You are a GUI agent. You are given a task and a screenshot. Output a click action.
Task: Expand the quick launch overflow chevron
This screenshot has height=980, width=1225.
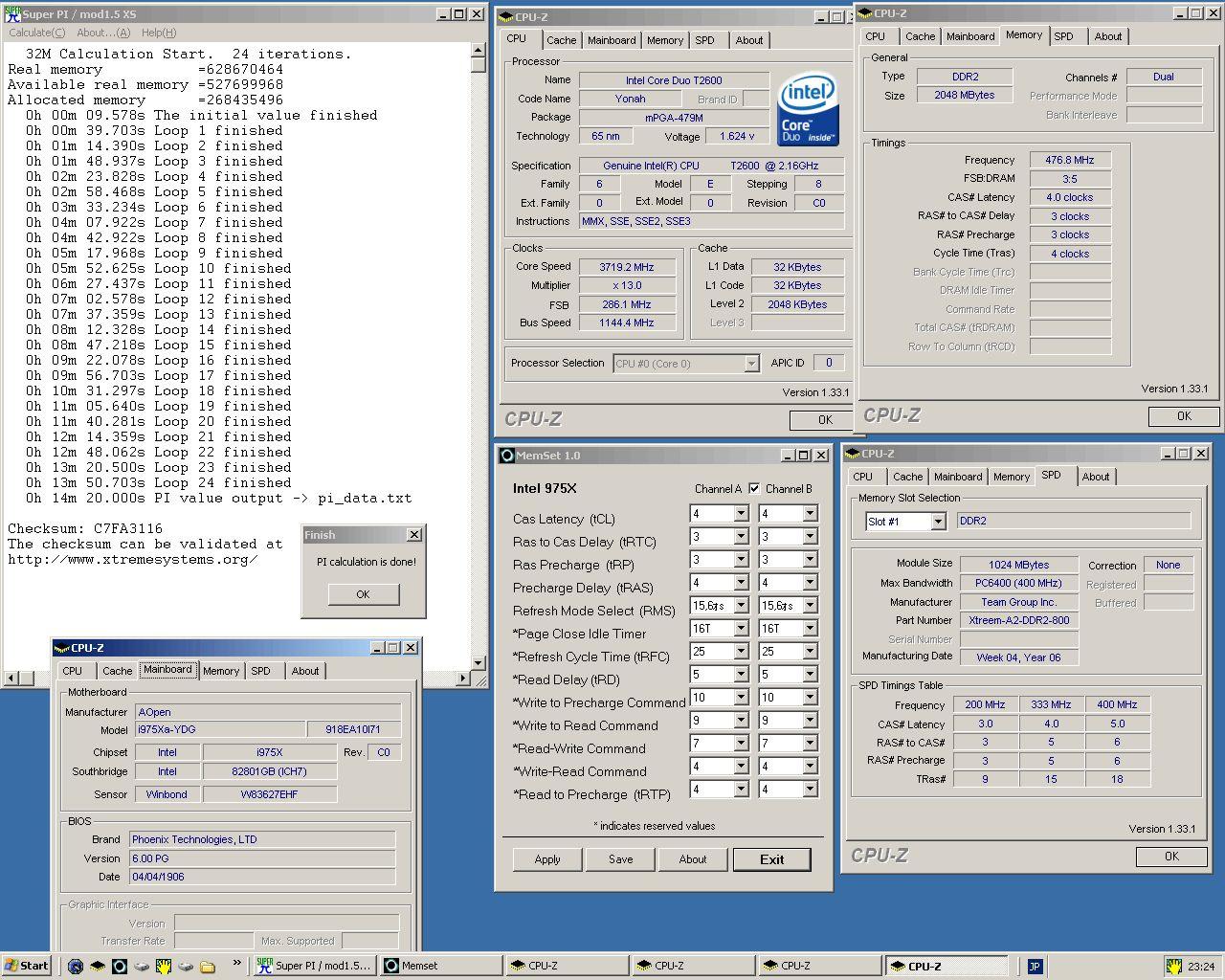tap(236, 963)
